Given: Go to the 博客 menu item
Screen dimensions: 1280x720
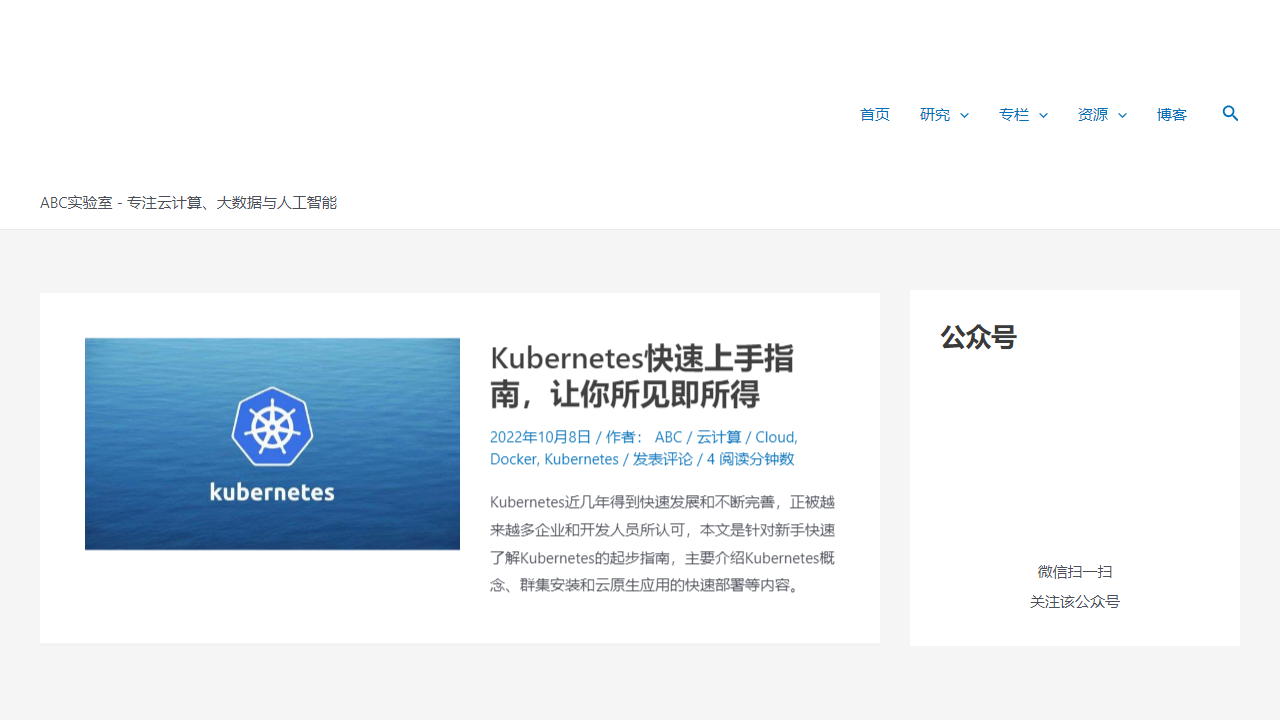Looking at the screenshot, I should 1172,114.
